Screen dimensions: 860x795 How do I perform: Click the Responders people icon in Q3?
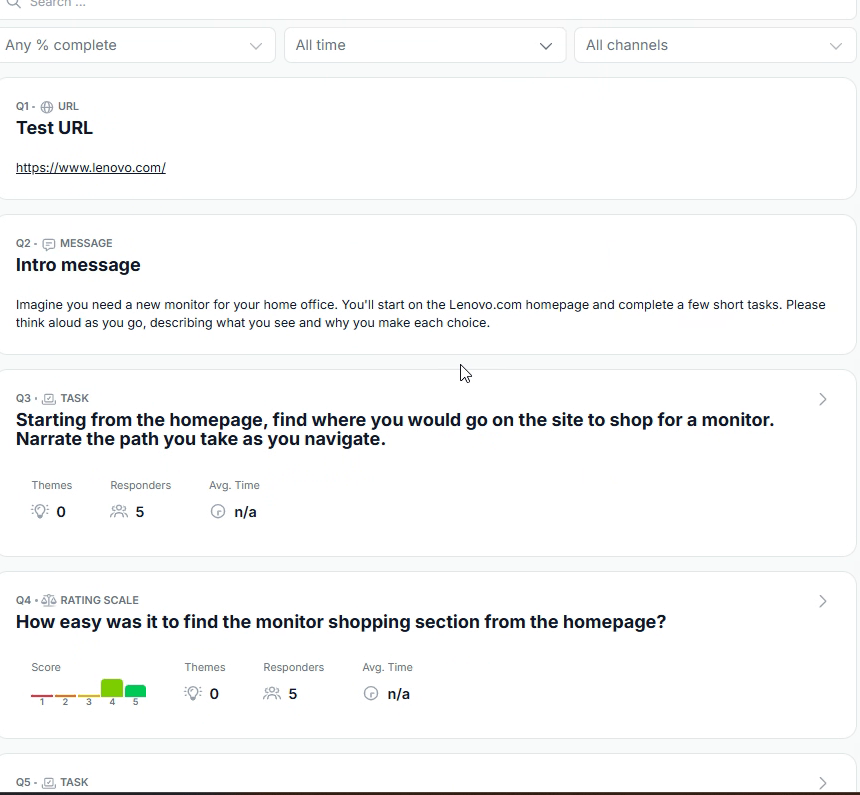pos(119,512)
